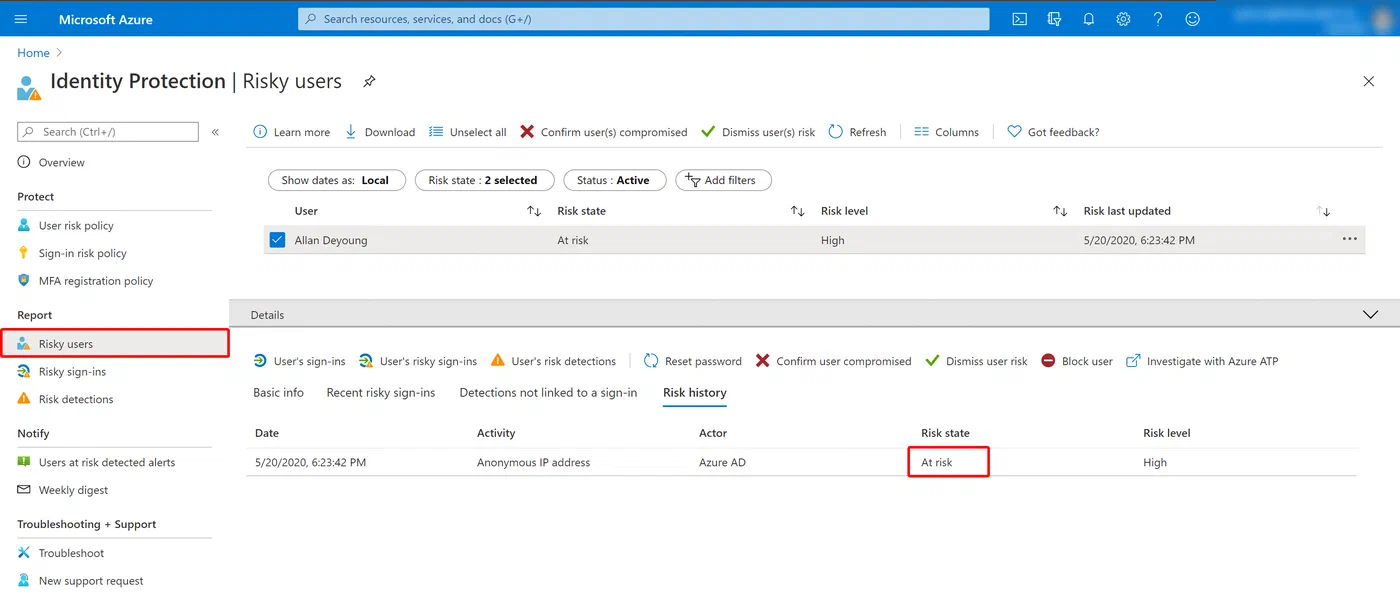
Task: Click Block user in details toolbar
Action: pyautogui.click(x=1077, y=361)
